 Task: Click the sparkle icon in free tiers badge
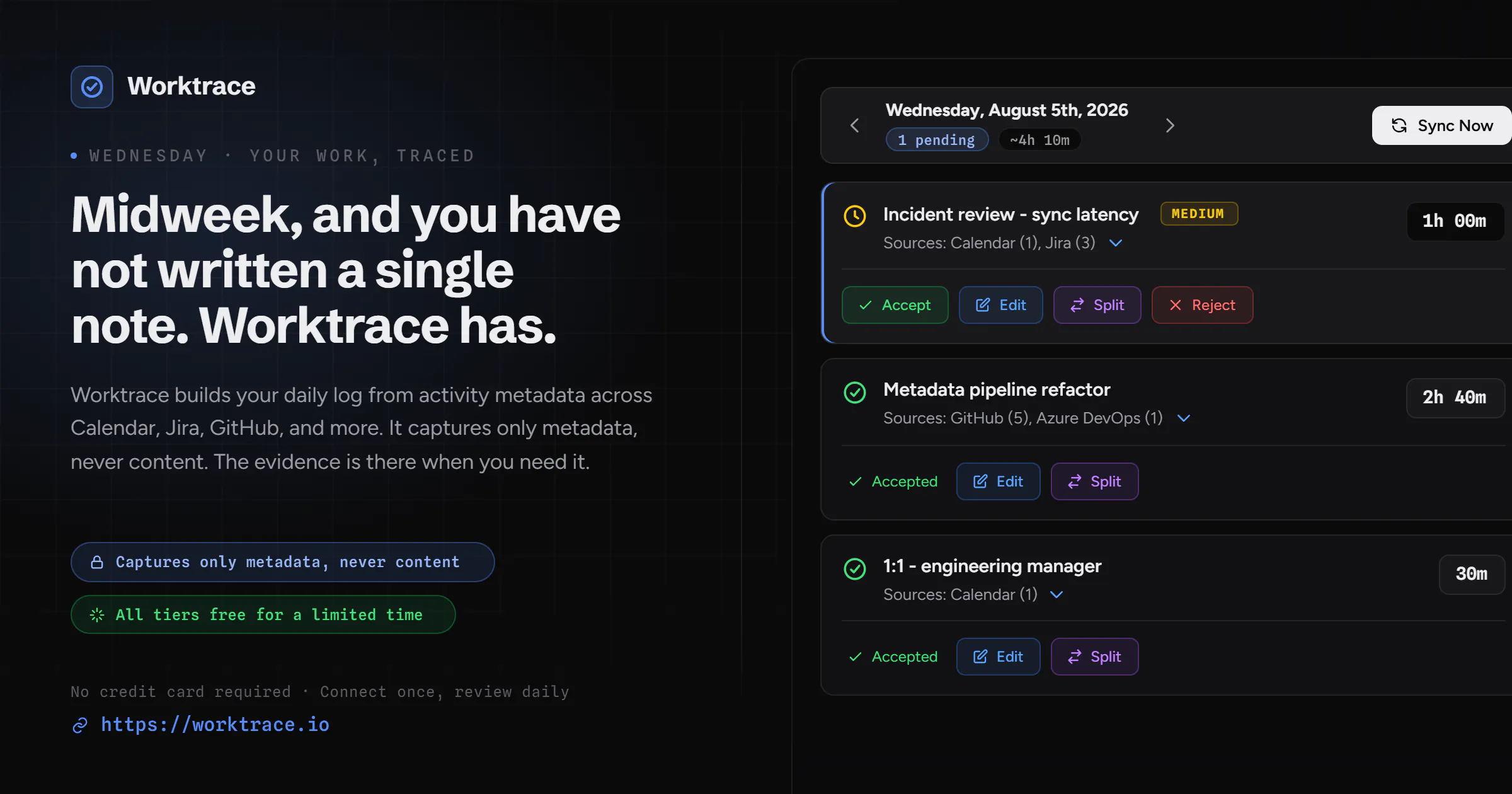tap(97, 615)
